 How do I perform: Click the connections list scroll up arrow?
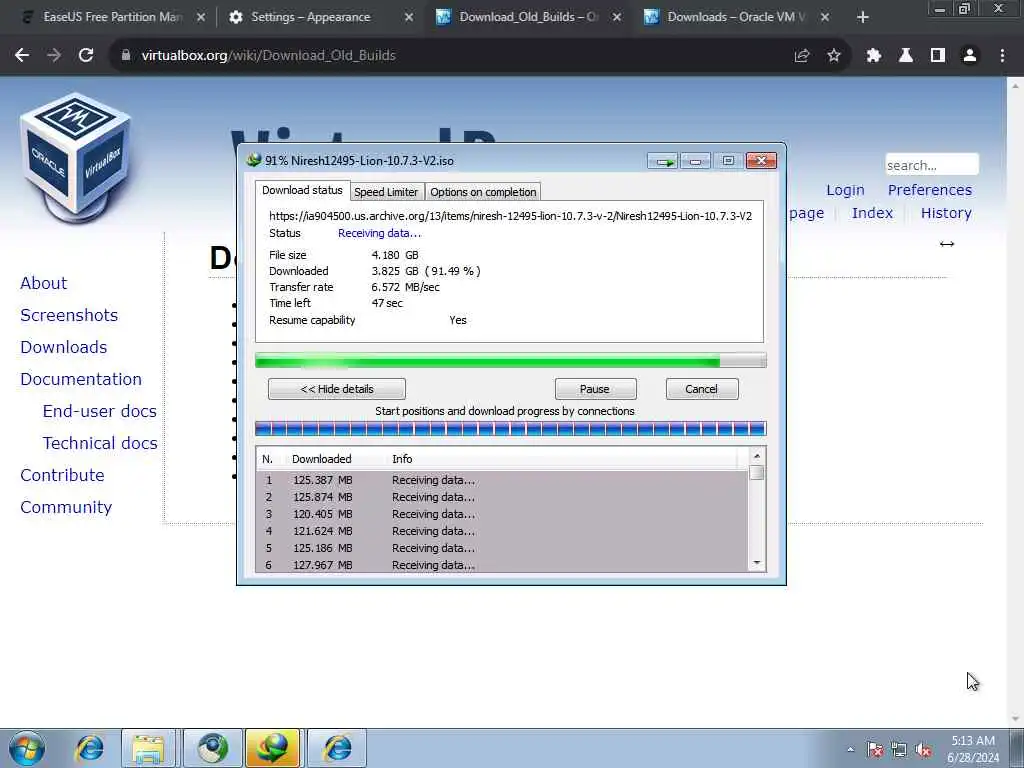[757, 456]
